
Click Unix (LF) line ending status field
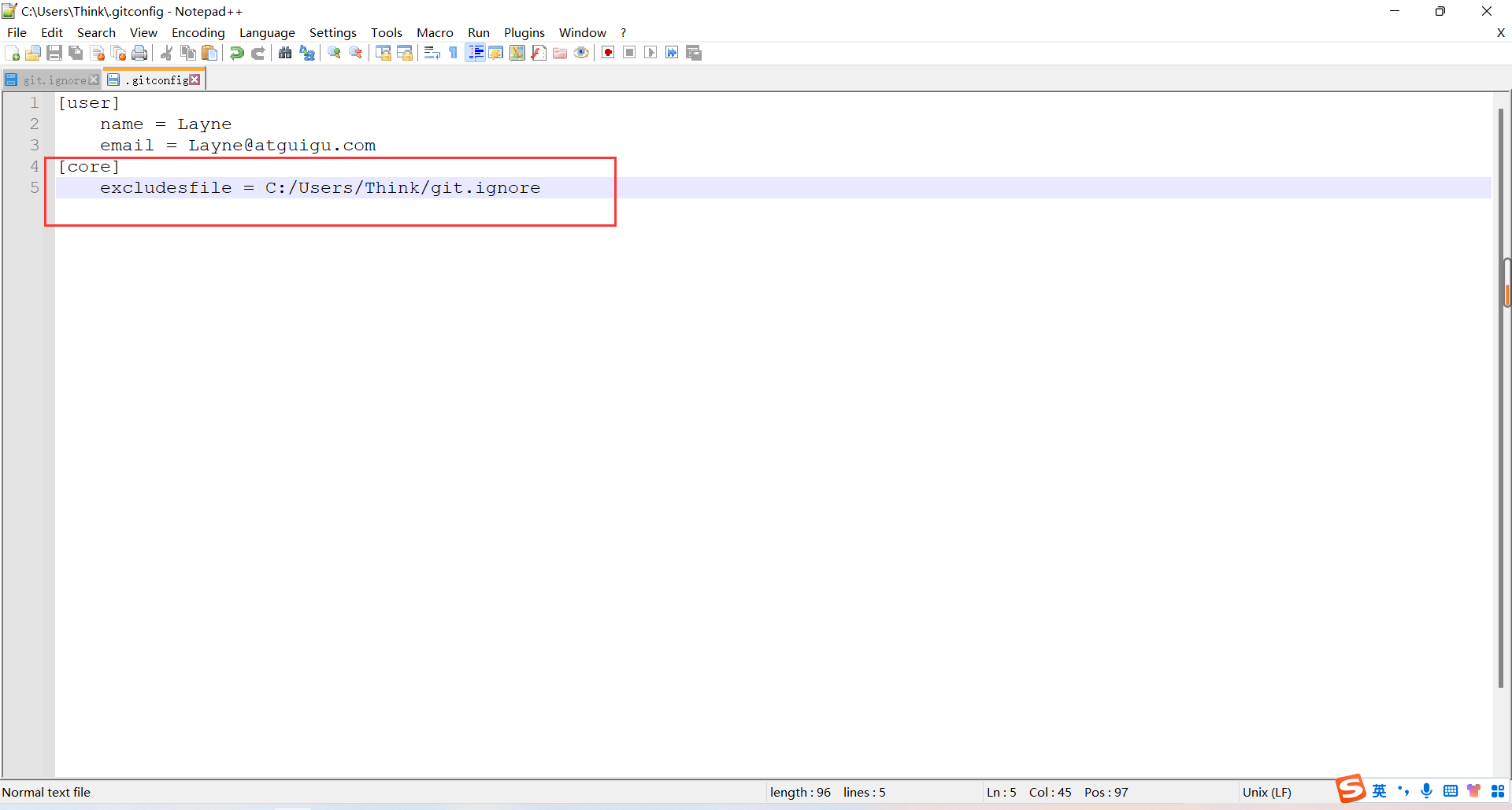[1266, 793]
